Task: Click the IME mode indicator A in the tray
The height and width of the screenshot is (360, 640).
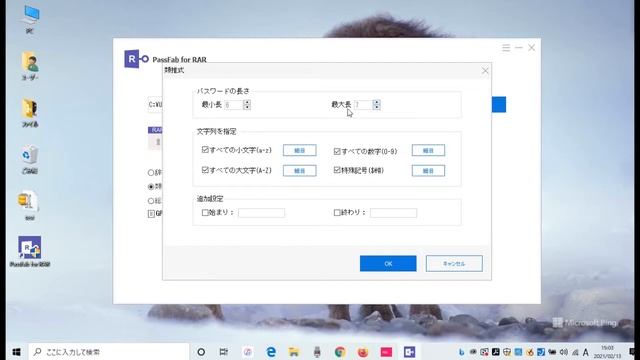Action: pyautogui.click(x=586, y=352)
